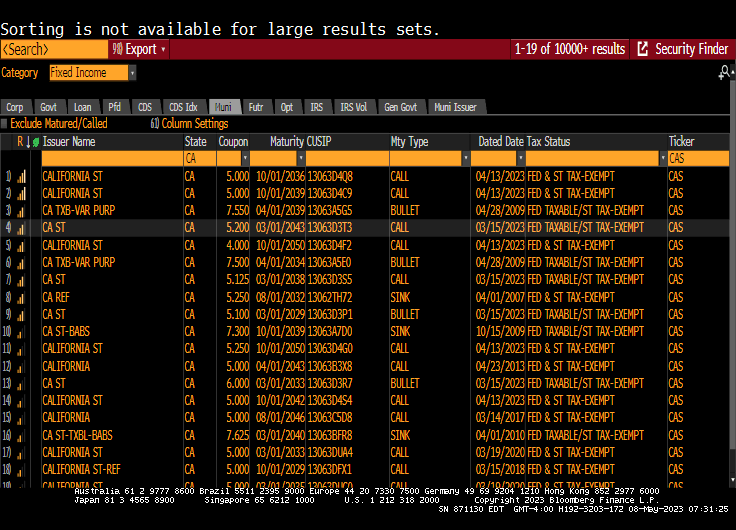Viewport: 736px width, 530px height.
Task: Click the relevance bars icon in row 4
Action: [x=21, y=228]
